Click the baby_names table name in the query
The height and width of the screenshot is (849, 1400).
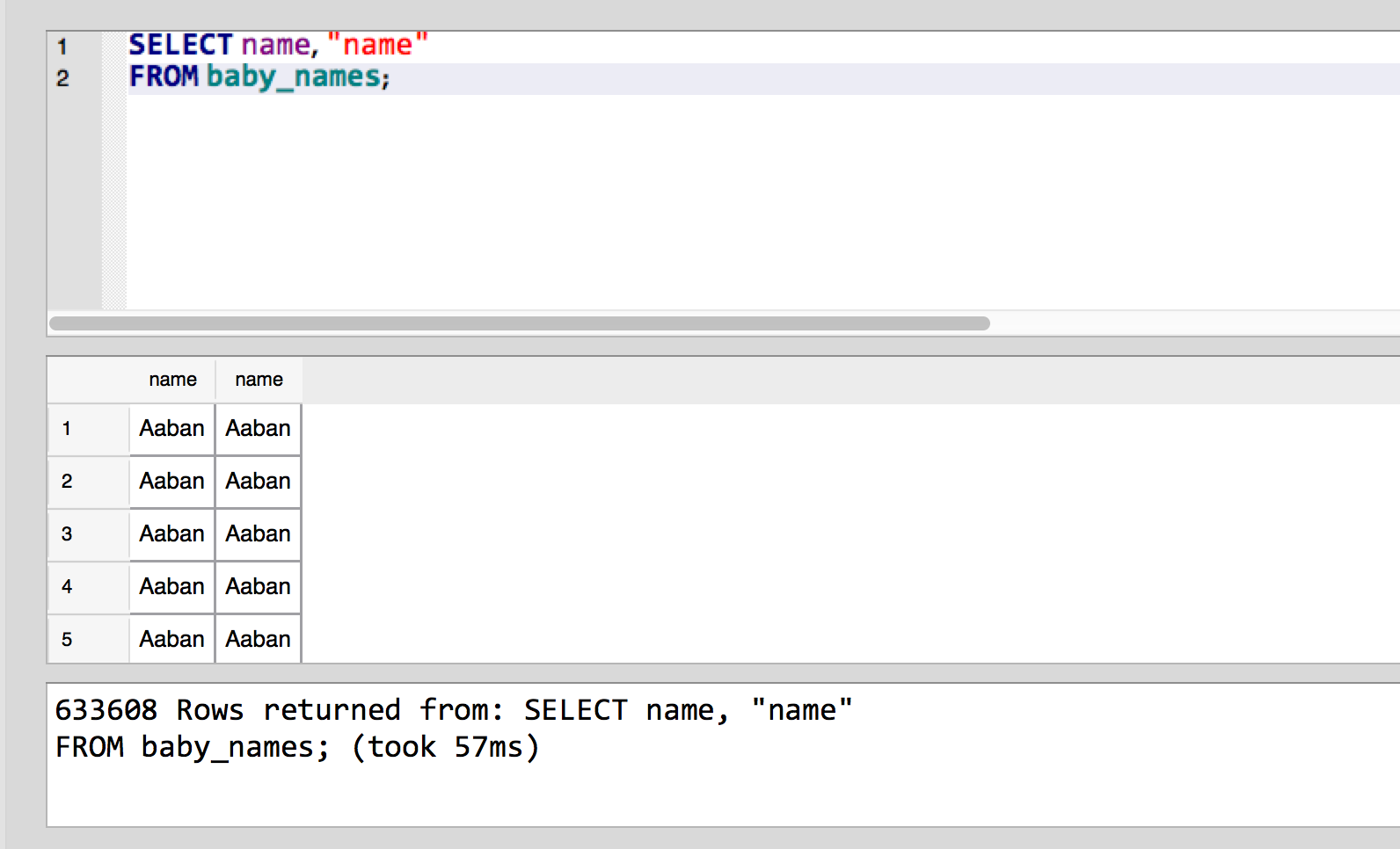click(x=294, y=77)
